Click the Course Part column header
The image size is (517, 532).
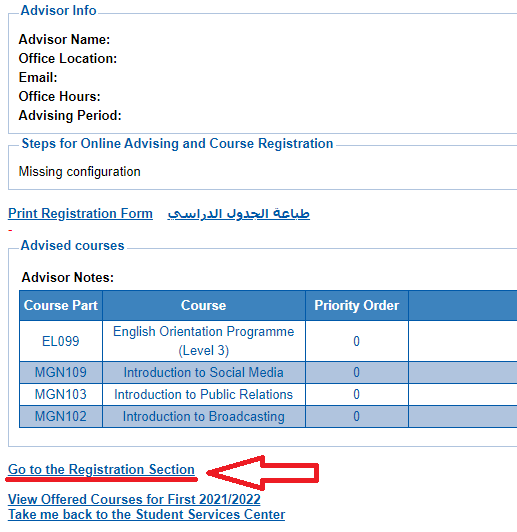[61, 305]
